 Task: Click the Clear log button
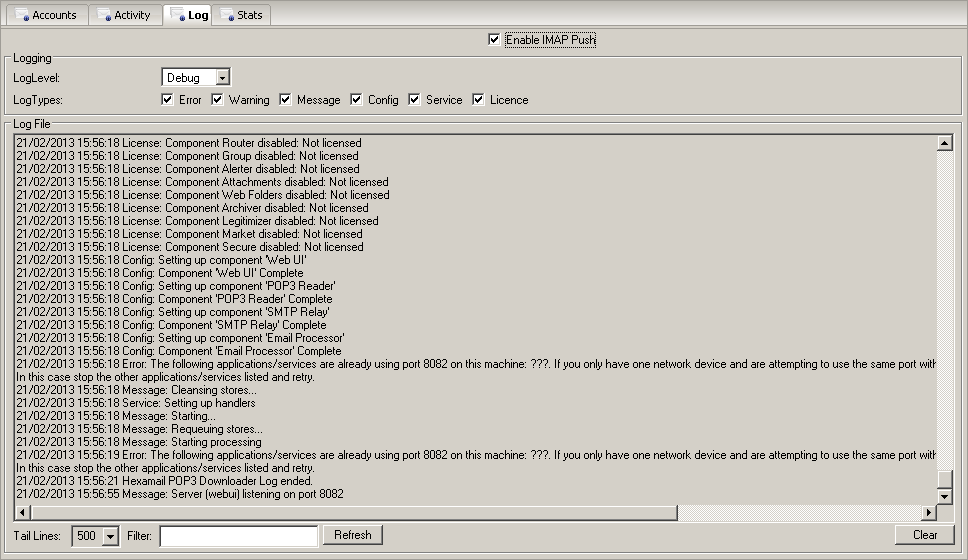pos(925,535)
